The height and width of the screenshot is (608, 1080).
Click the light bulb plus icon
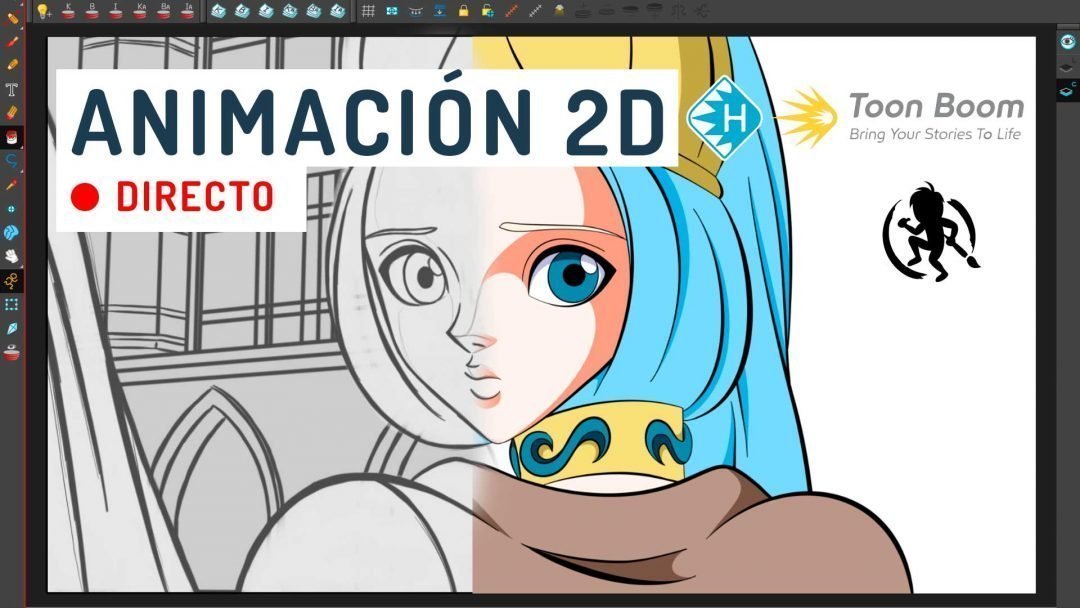coord(44,11)
